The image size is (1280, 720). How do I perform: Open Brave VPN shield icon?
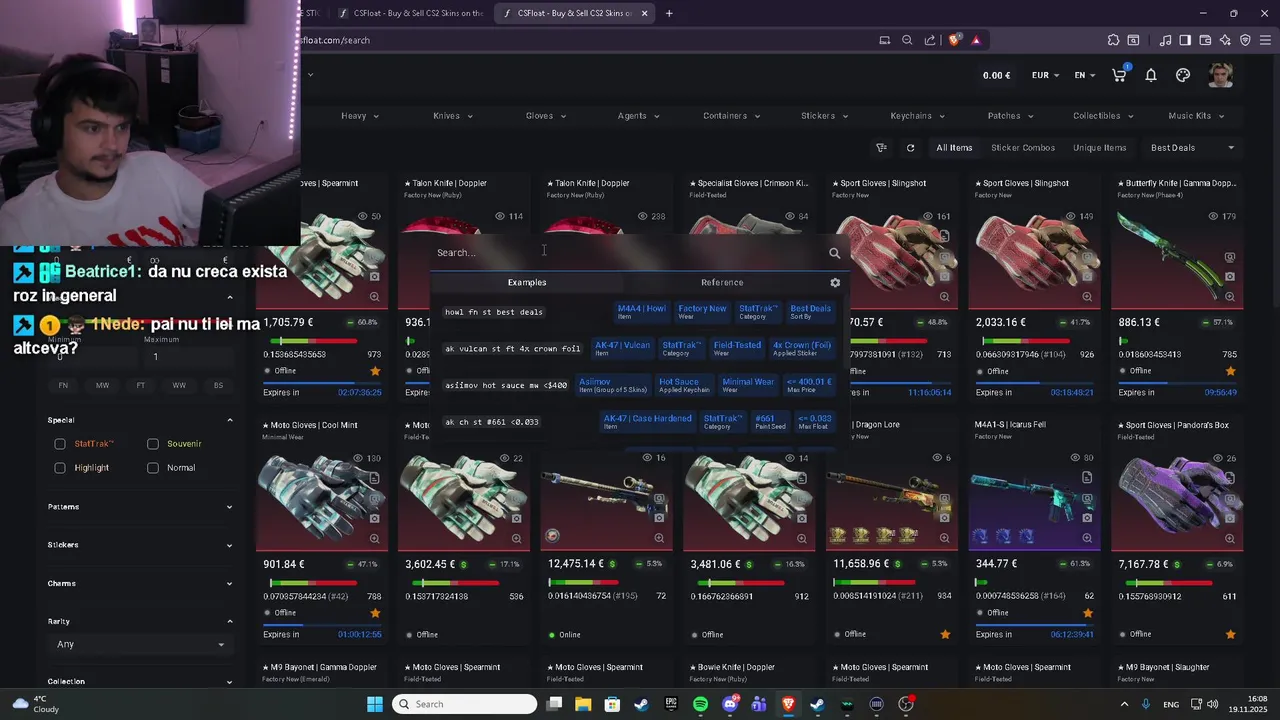point(1245,40)
